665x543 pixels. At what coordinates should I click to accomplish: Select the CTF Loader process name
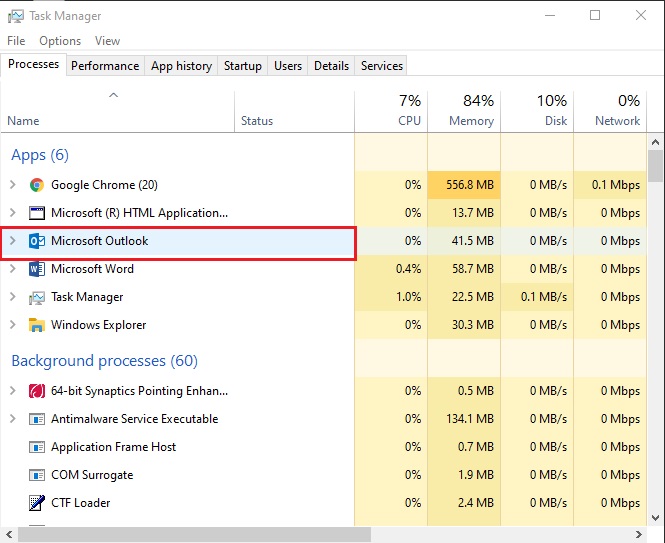click(x=81, y=503)
